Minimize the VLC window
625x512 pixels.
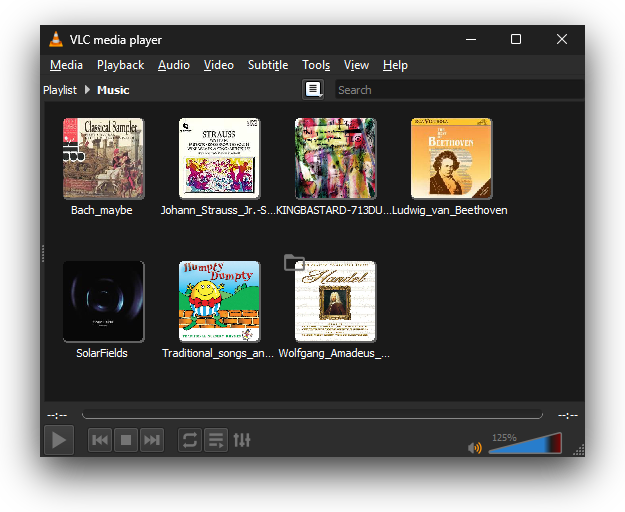coord(471,39)
